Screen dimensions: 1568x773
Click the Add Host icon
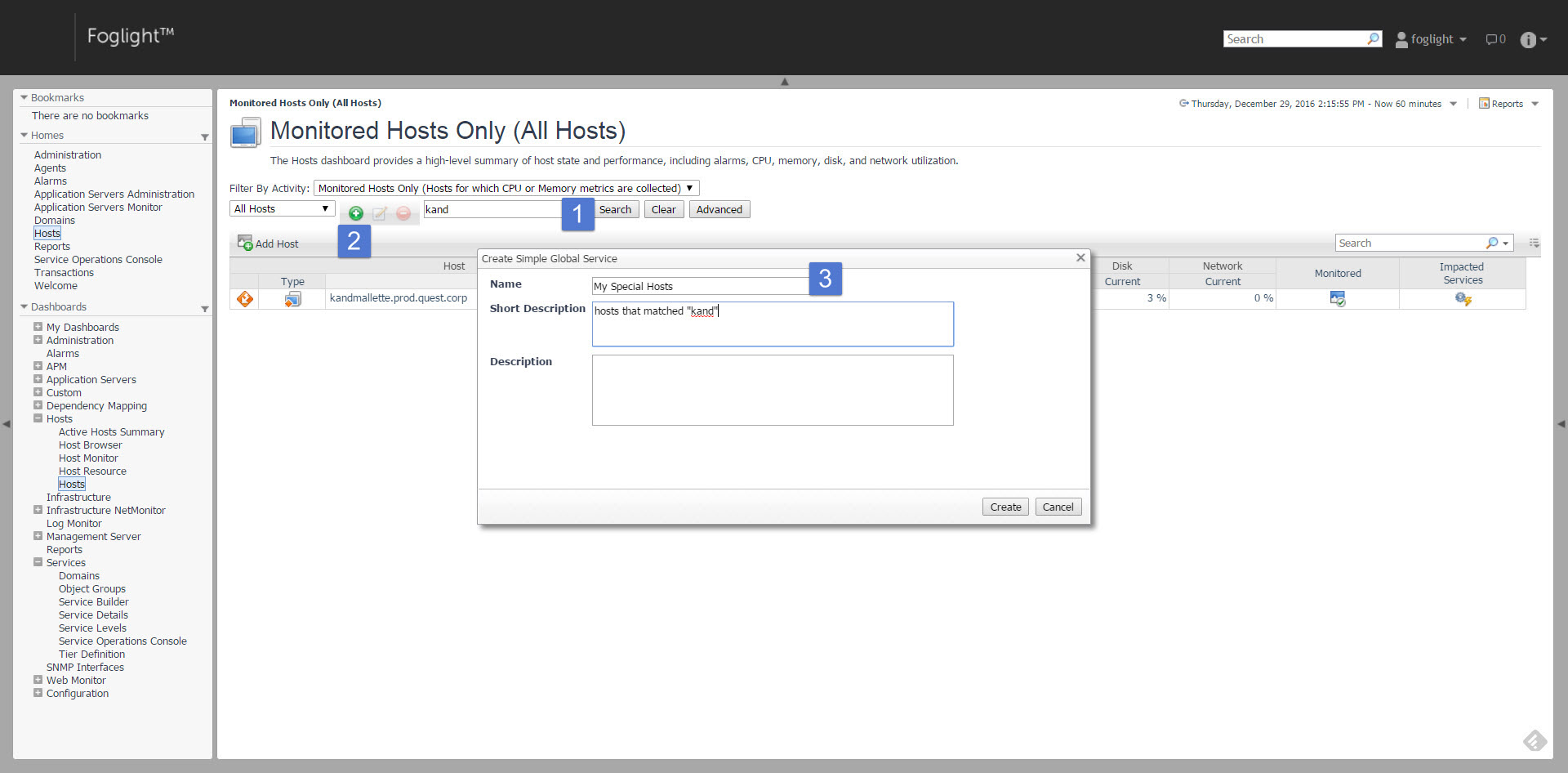click(245, 243)
